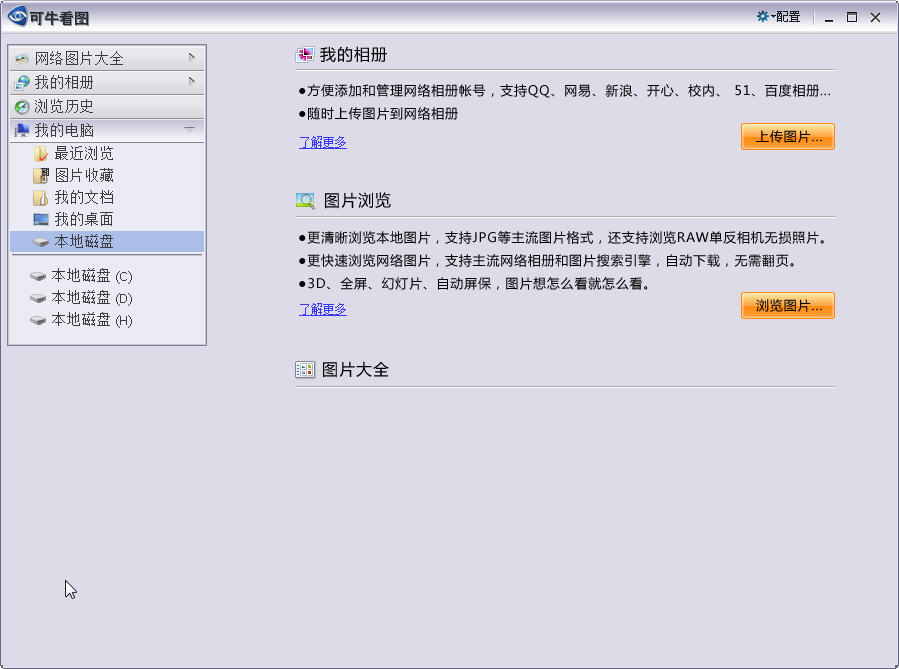The image size is (899, 669).
Task: Click 了解更多 link under 图片浏览
Action: pos(323,310)
